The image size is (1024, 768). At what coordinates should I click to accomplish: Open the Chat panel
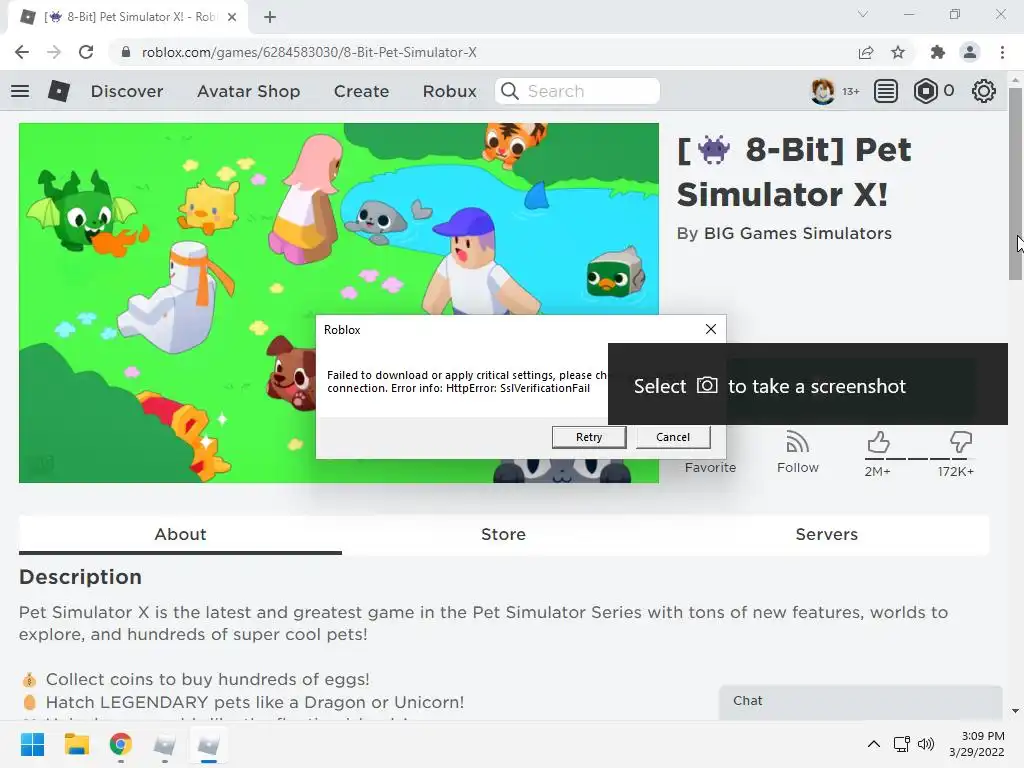click(x=860, y=702)
